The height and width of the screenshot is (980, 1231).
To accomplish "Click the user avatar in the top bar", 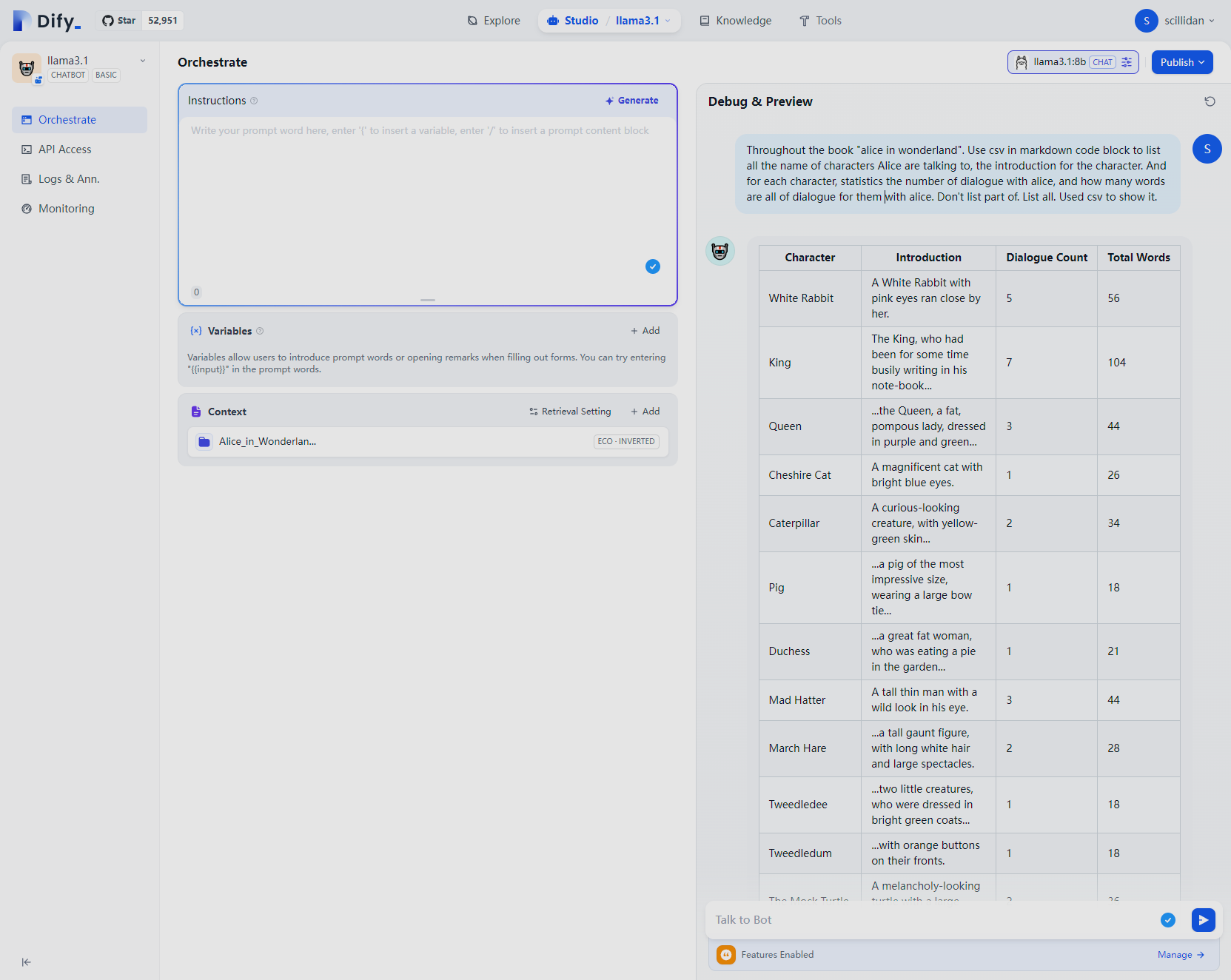I will (1147, 21).
